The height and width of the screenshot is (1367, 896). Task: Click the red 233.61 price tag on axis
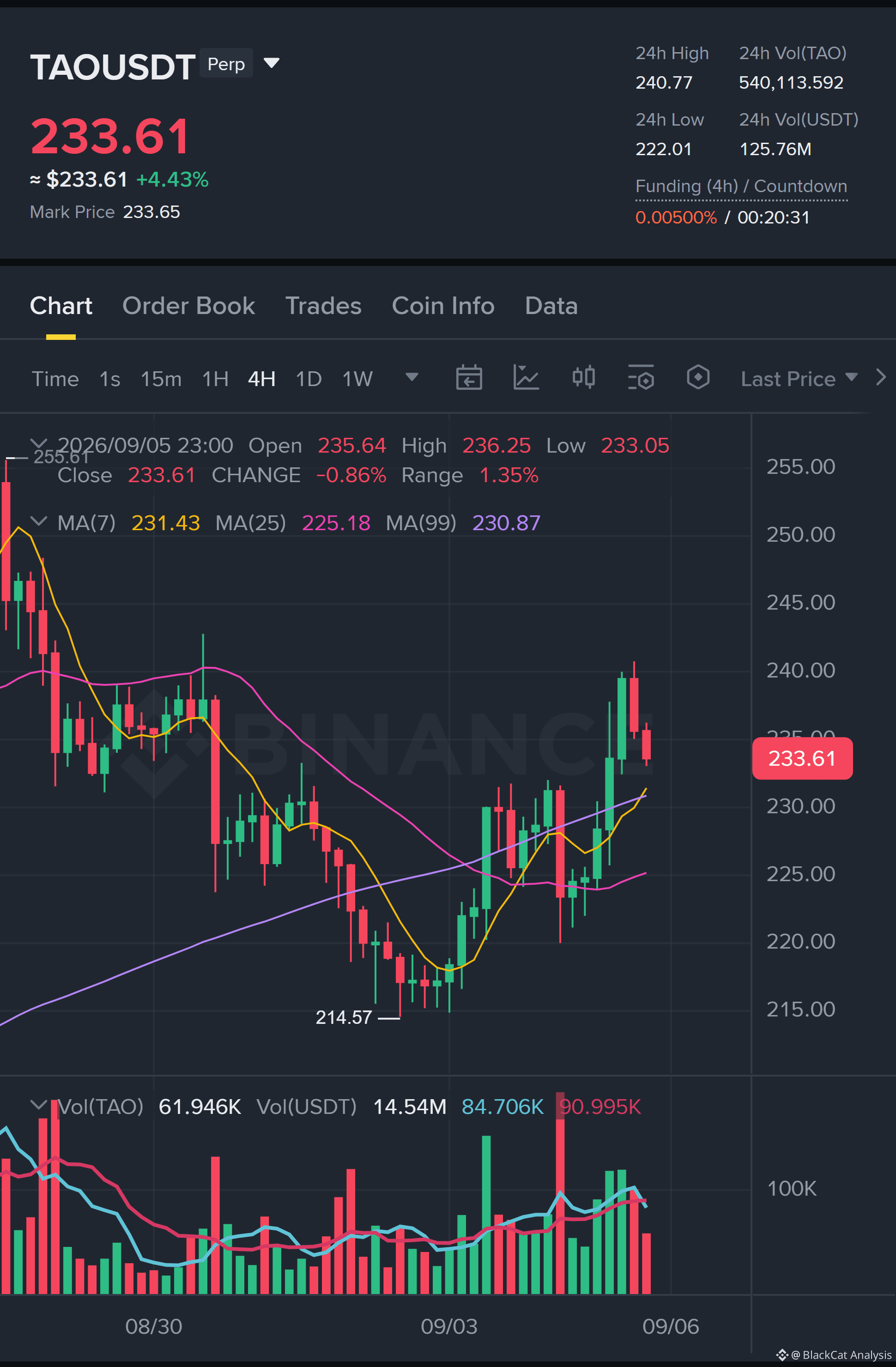point(802,758)
